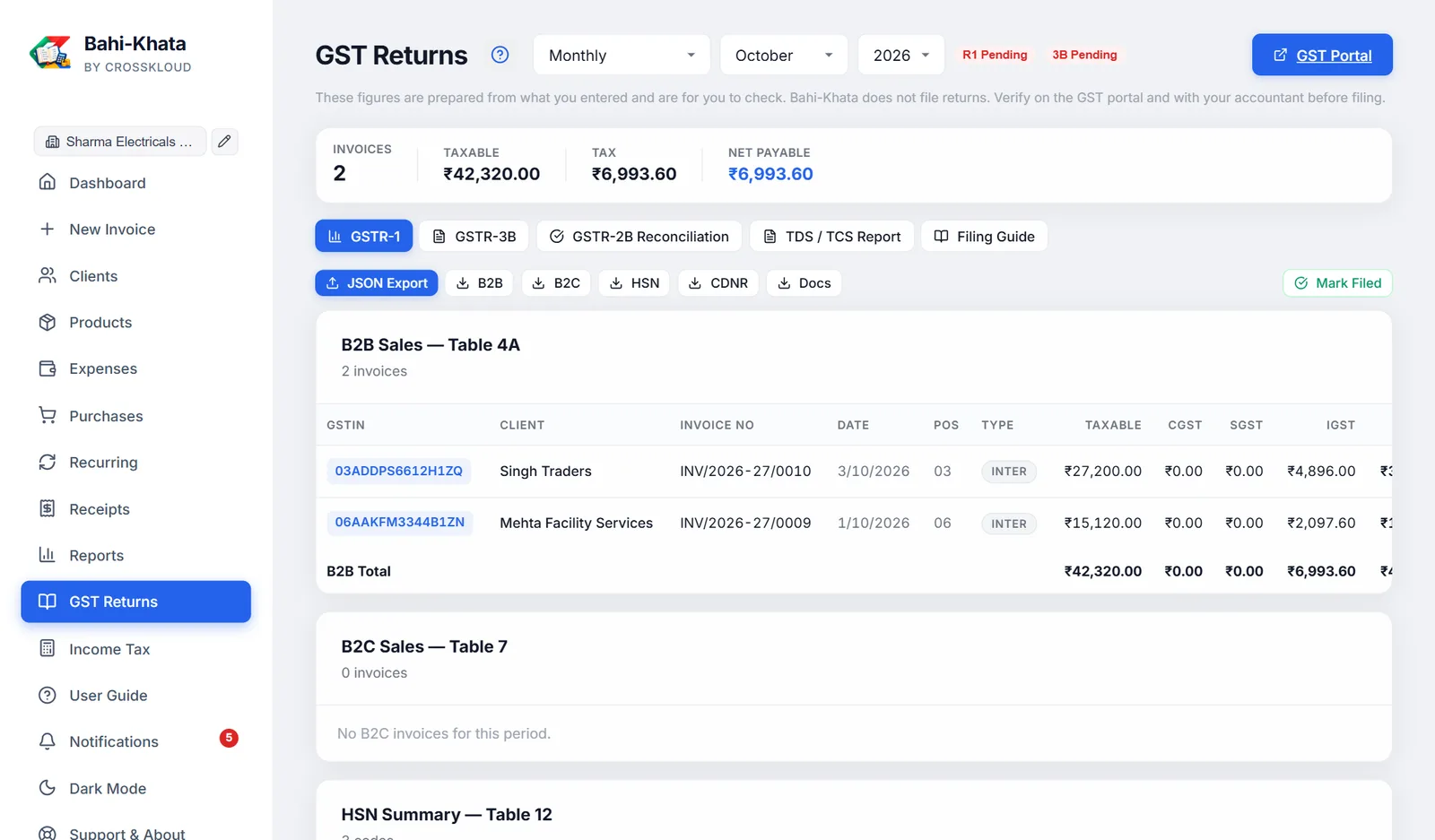Open Support & About in sidebar
Image resolution: width=1435 pixels, height=840 pixels.
click(x=135, y=834)
